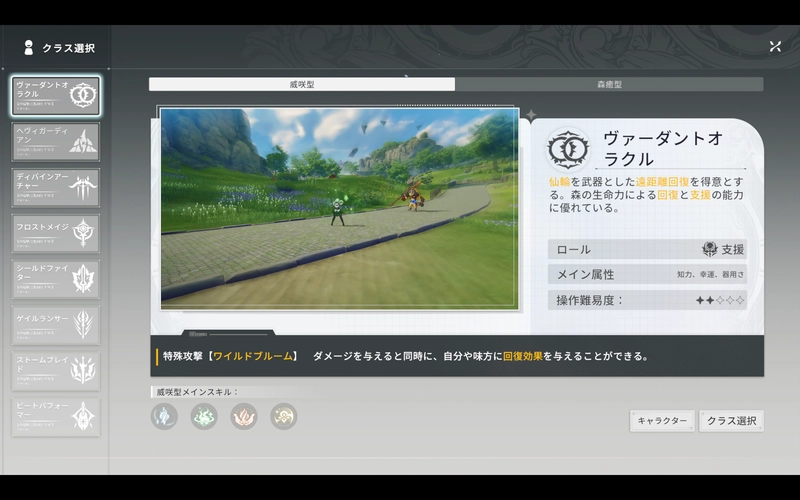
Task: Choose the ゲイルランサー class
Action: click(x=56, y=325)
